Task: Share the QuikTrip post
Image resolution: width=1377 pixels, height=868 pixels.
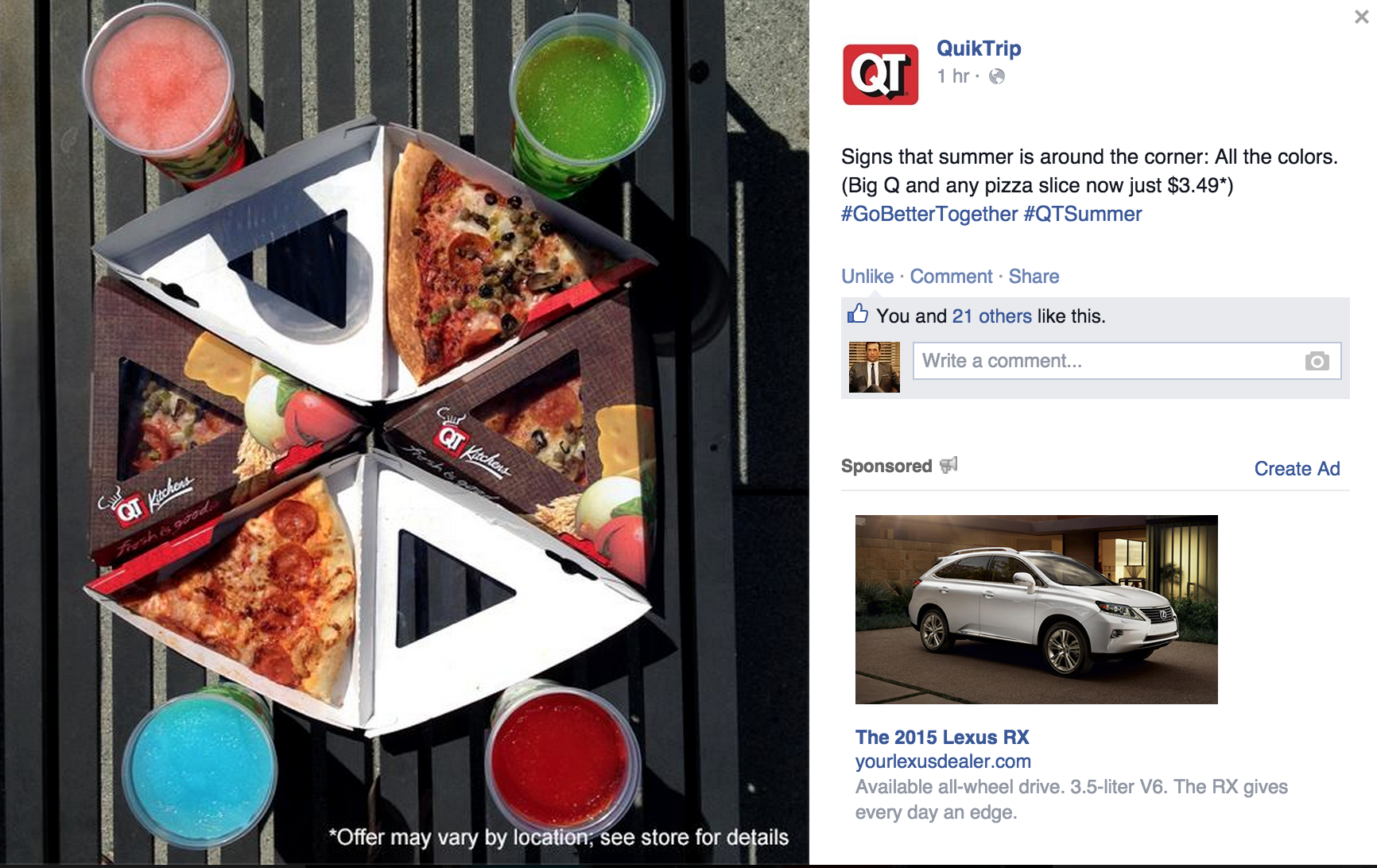Action: click(x=1034, y=277)
